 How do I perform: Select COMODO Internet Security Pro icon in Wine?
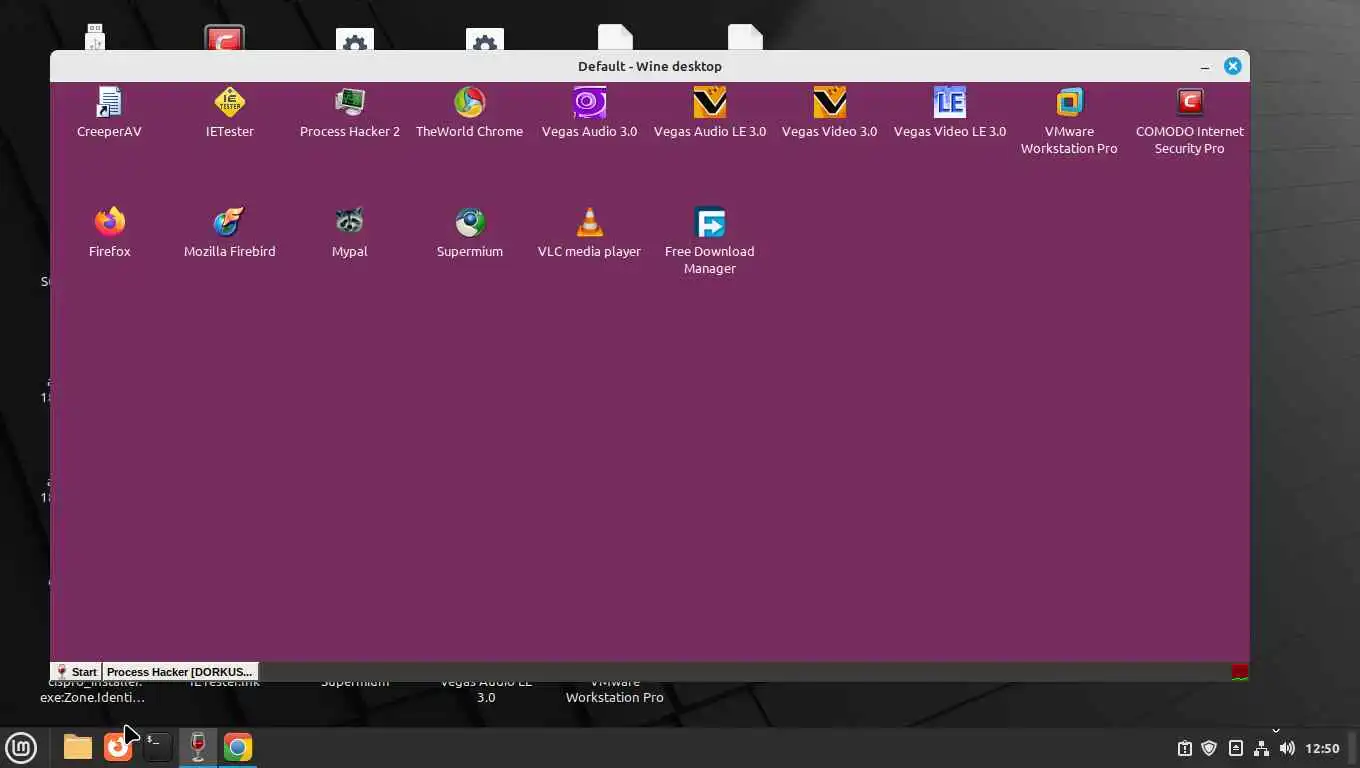point(1190,103)
